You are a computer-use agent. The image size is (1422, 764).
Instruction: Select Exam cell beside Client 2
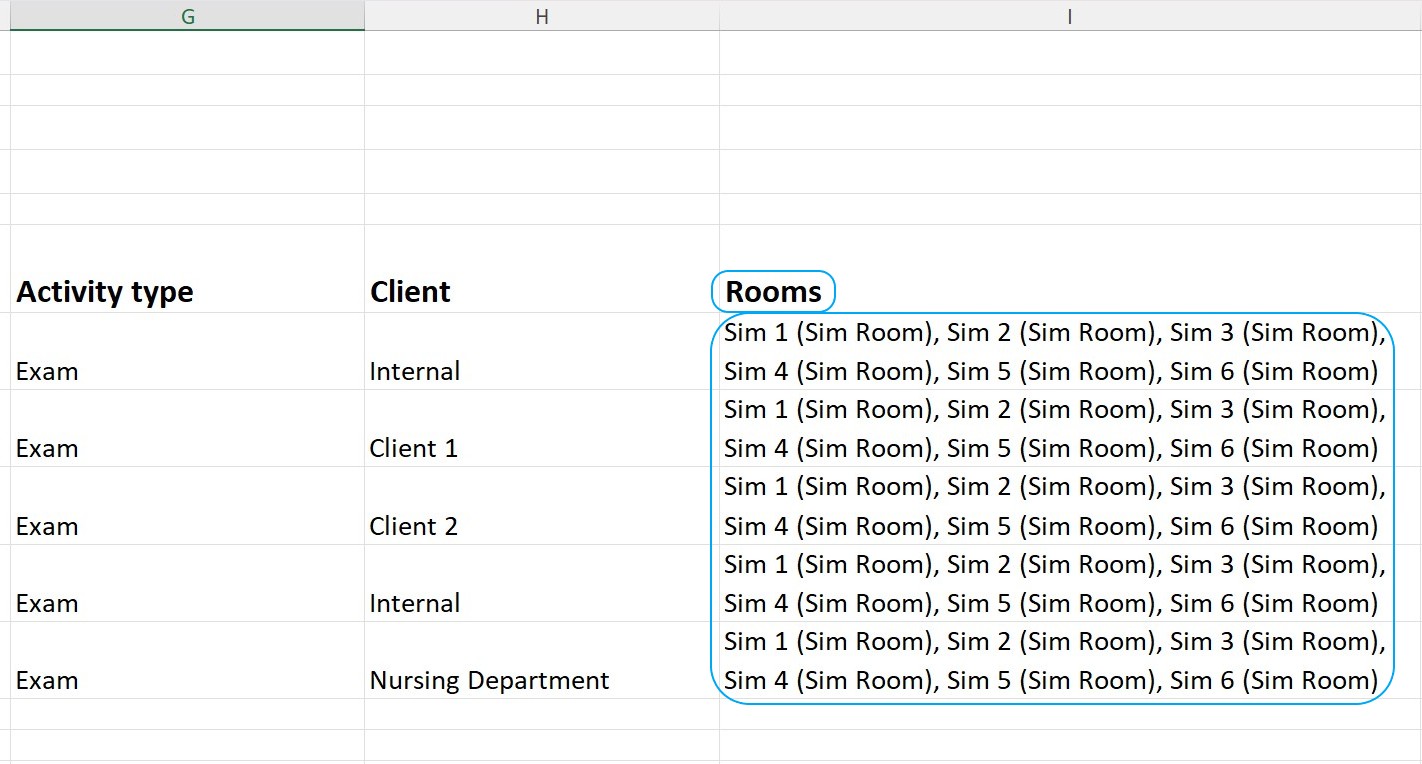pos(187,506)
